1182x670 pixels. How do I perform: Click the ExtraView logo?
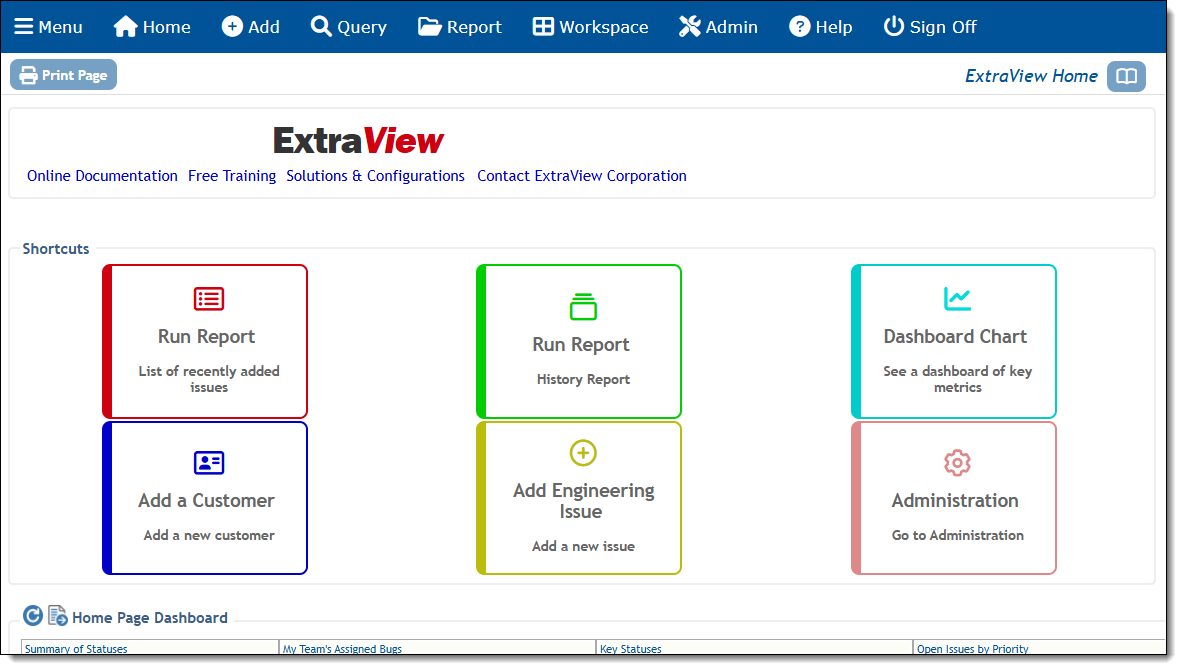(x=358, y=141)
